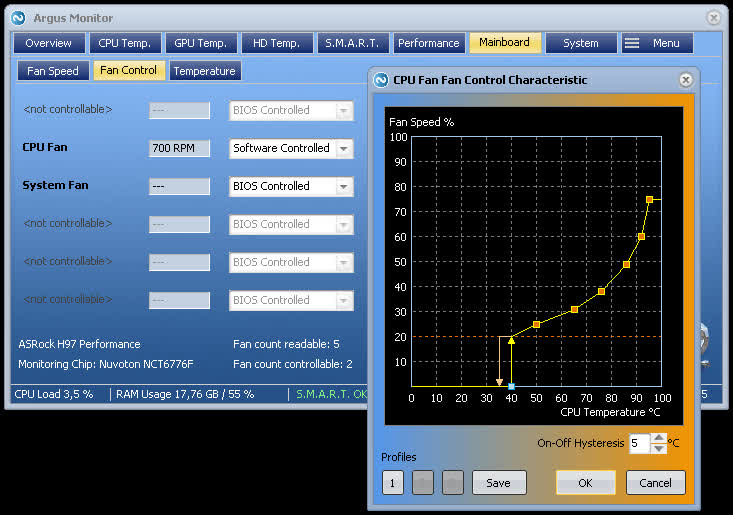
Task: Select the blue start point at 40°C
Action: 511,386
